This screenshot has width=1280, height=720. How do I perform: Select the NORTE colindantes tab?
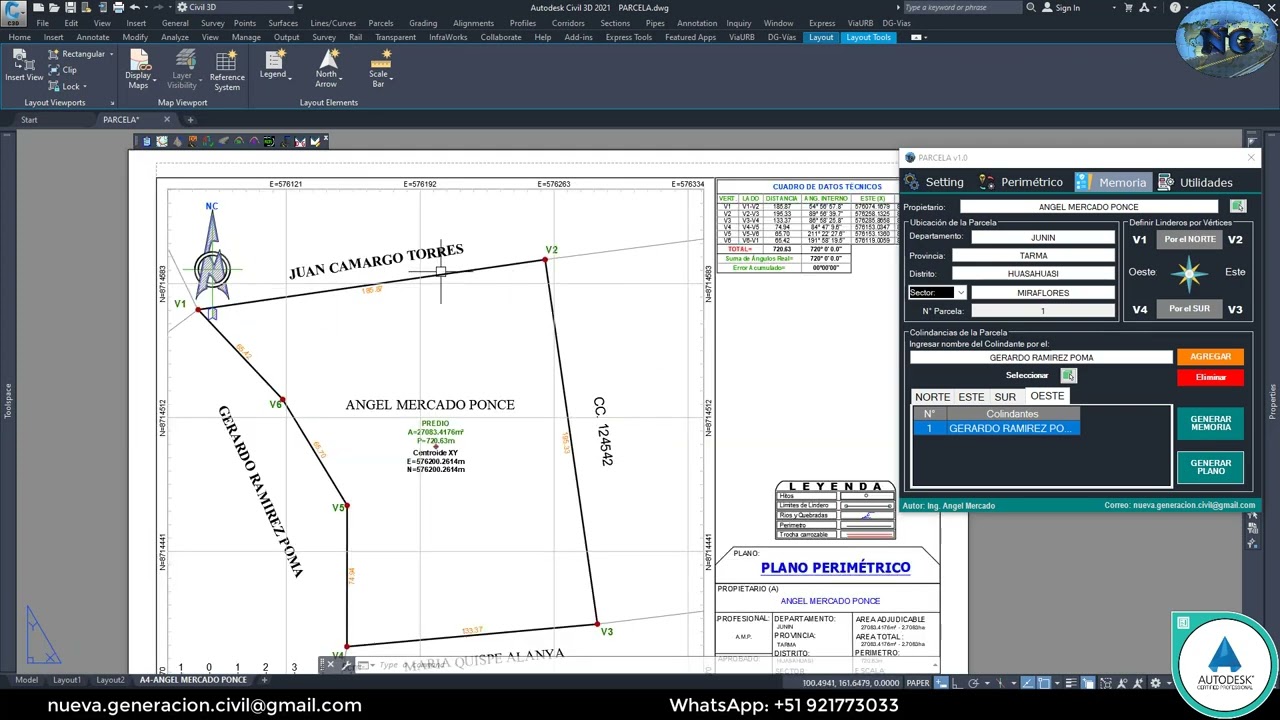(x=932, y=397)
